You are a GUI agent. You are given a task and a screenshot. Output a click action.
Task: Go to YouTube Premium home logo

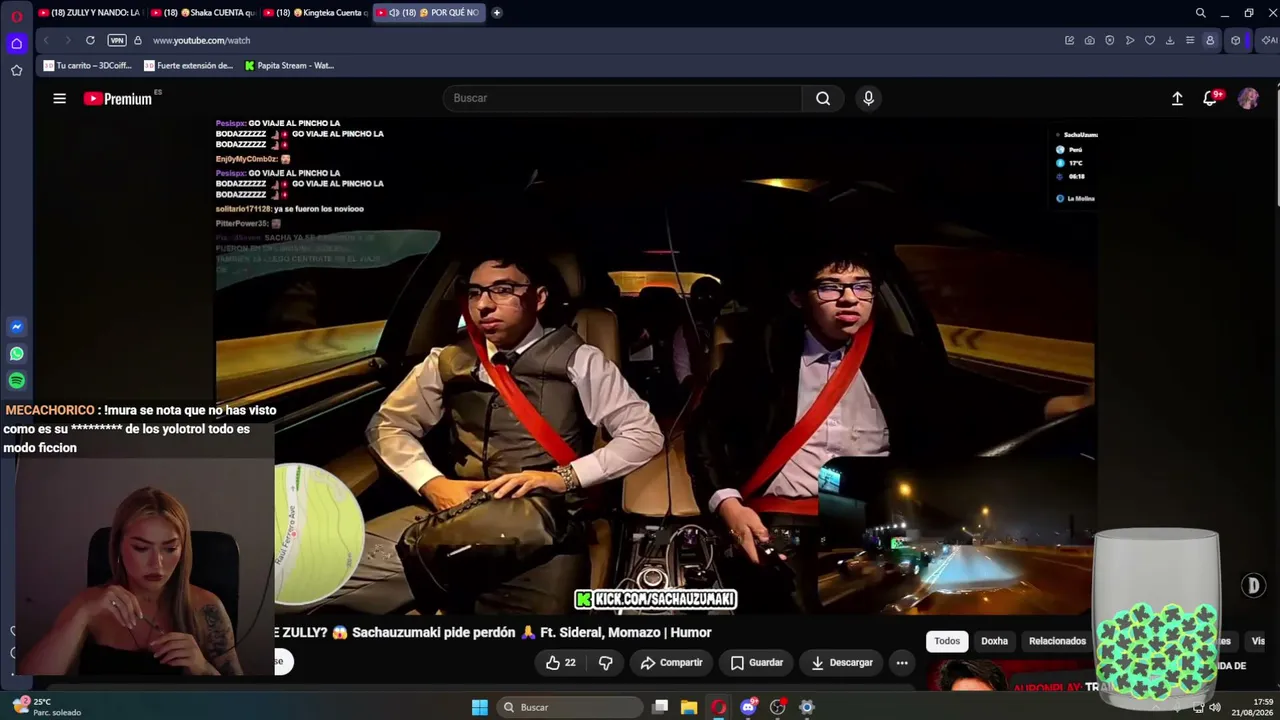[x=118, y=98]
